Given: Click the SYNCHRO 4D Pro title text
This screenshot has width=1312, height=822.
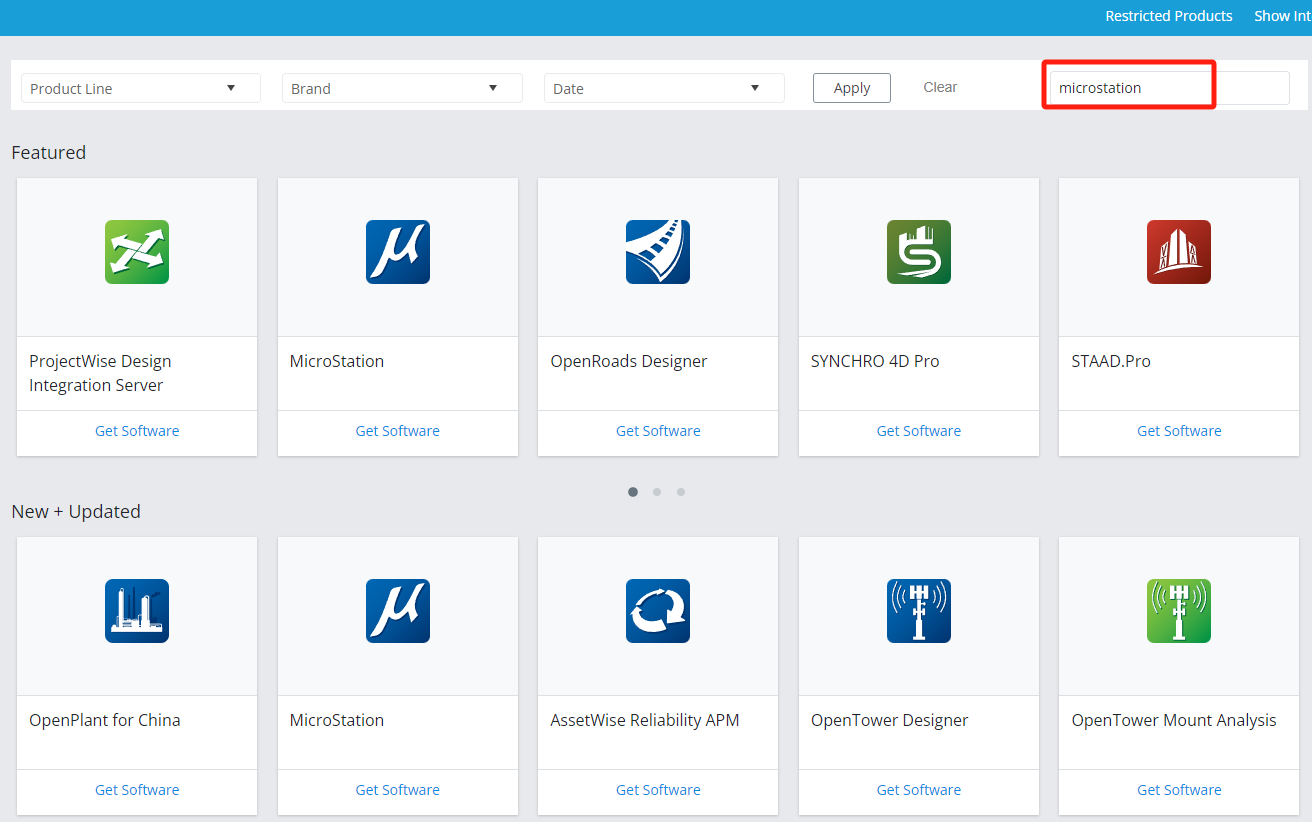Looking at the screenshot, I should tap(875, 361).
